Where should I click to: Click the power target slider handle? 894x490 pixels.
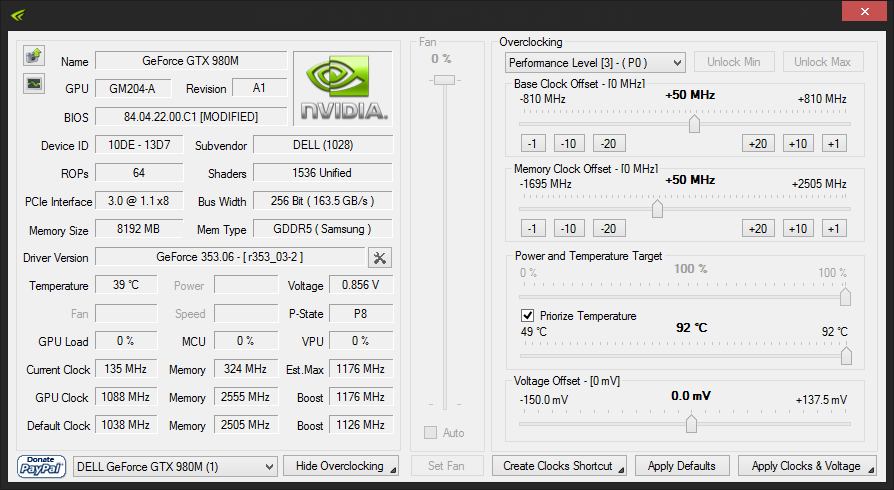tap(846, 297)
